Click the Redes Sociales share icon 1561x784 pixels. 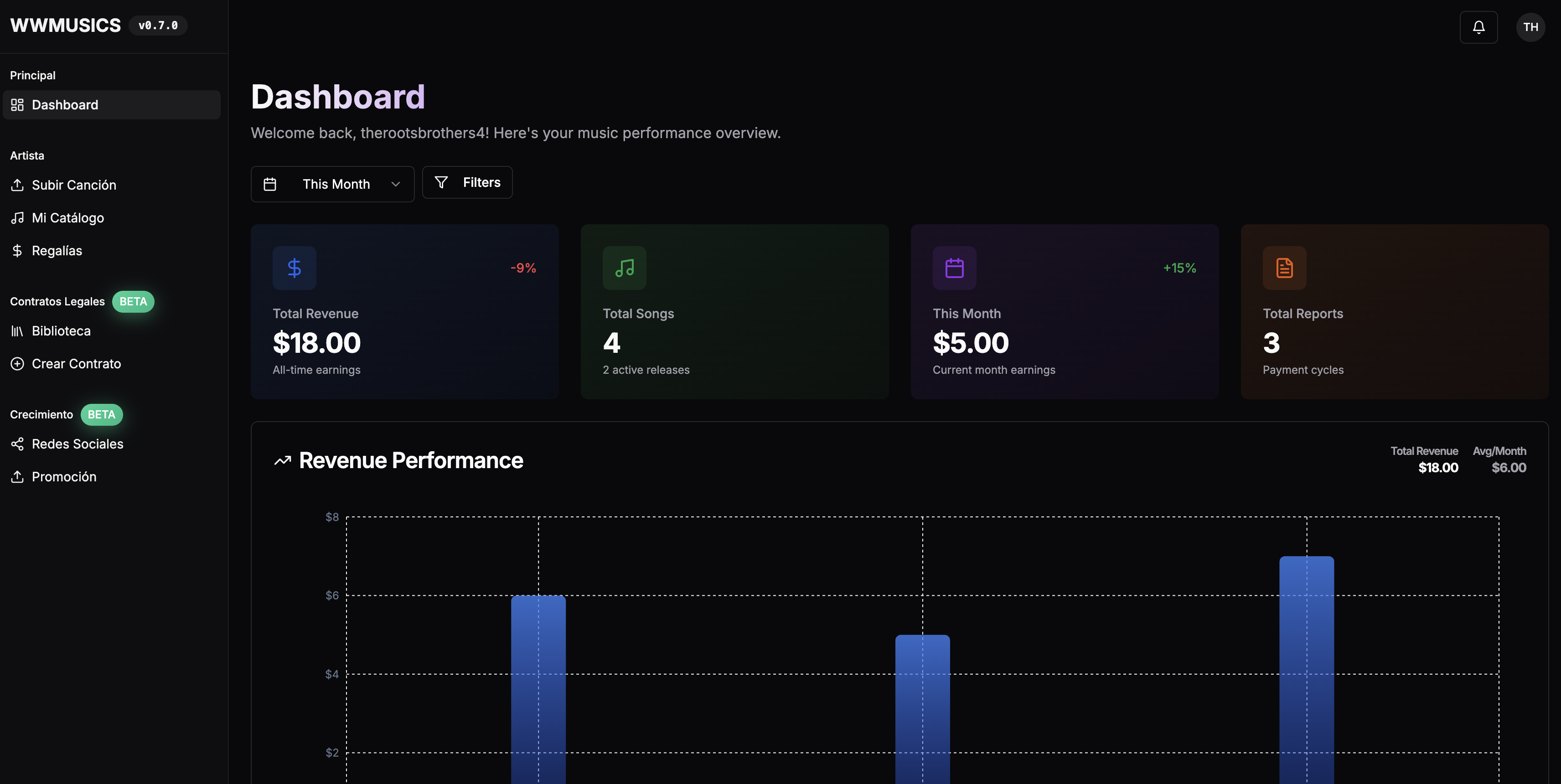[18, 444]
